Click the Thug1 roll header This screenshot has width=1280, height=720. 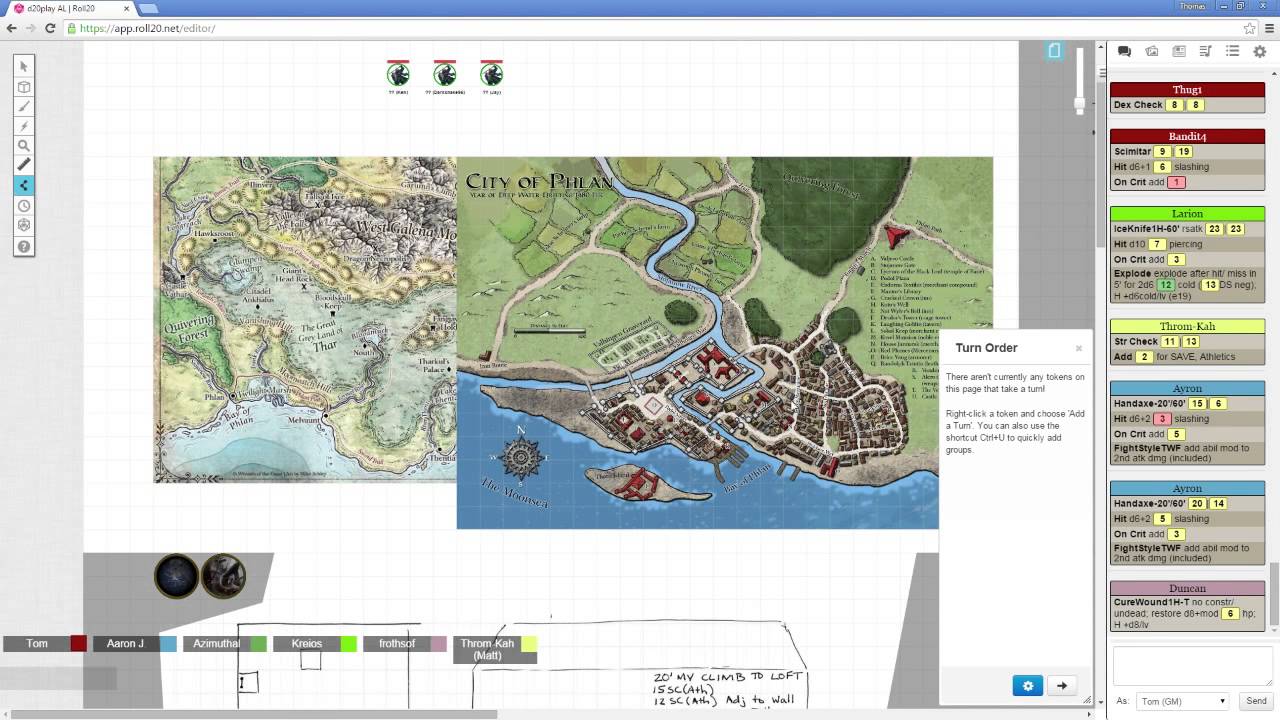pos(1187,90)
